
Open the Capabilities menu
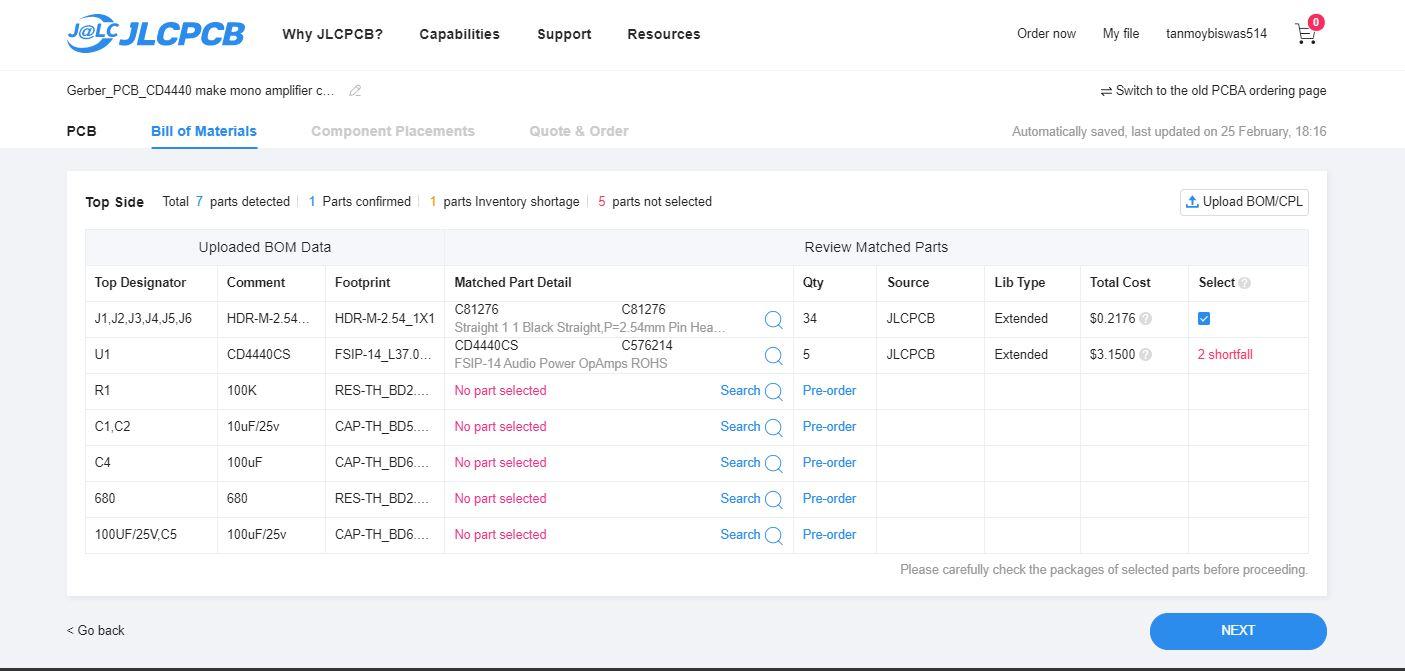(x=459, y=34)
